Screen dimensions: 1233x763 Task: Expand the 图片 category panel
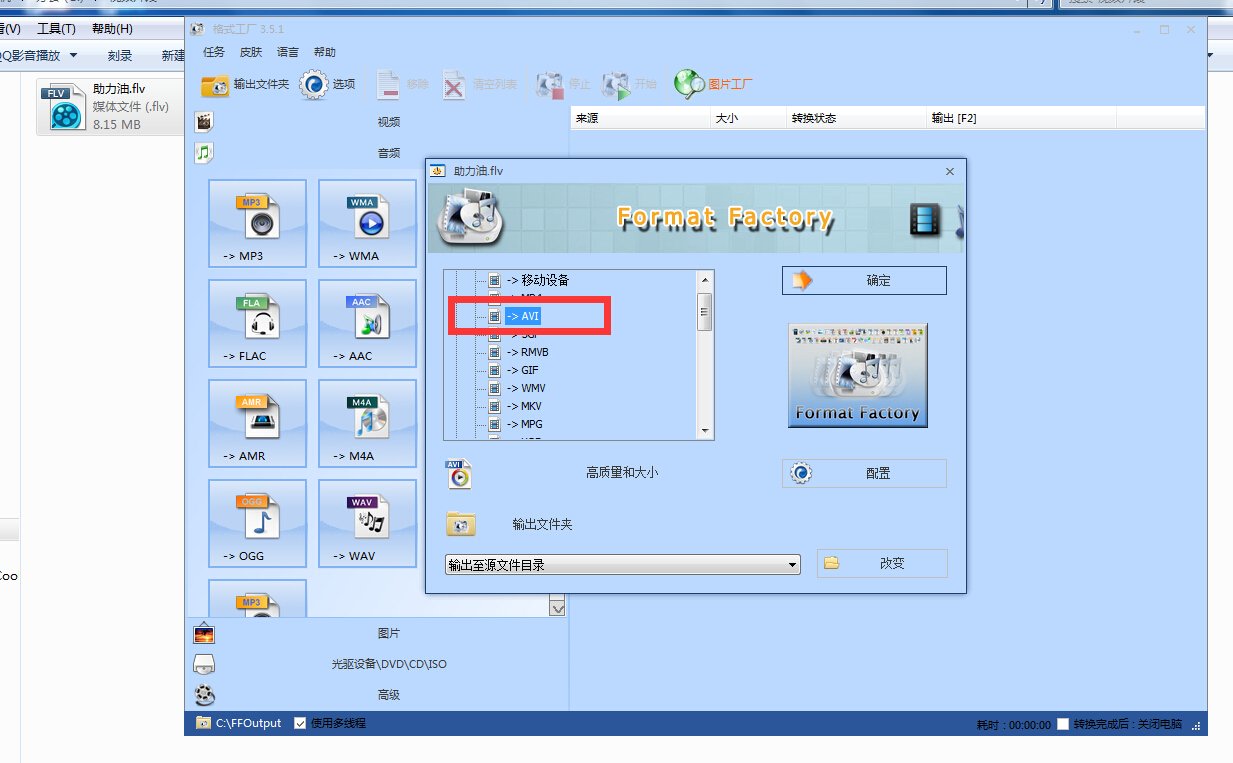pos(388,633)
